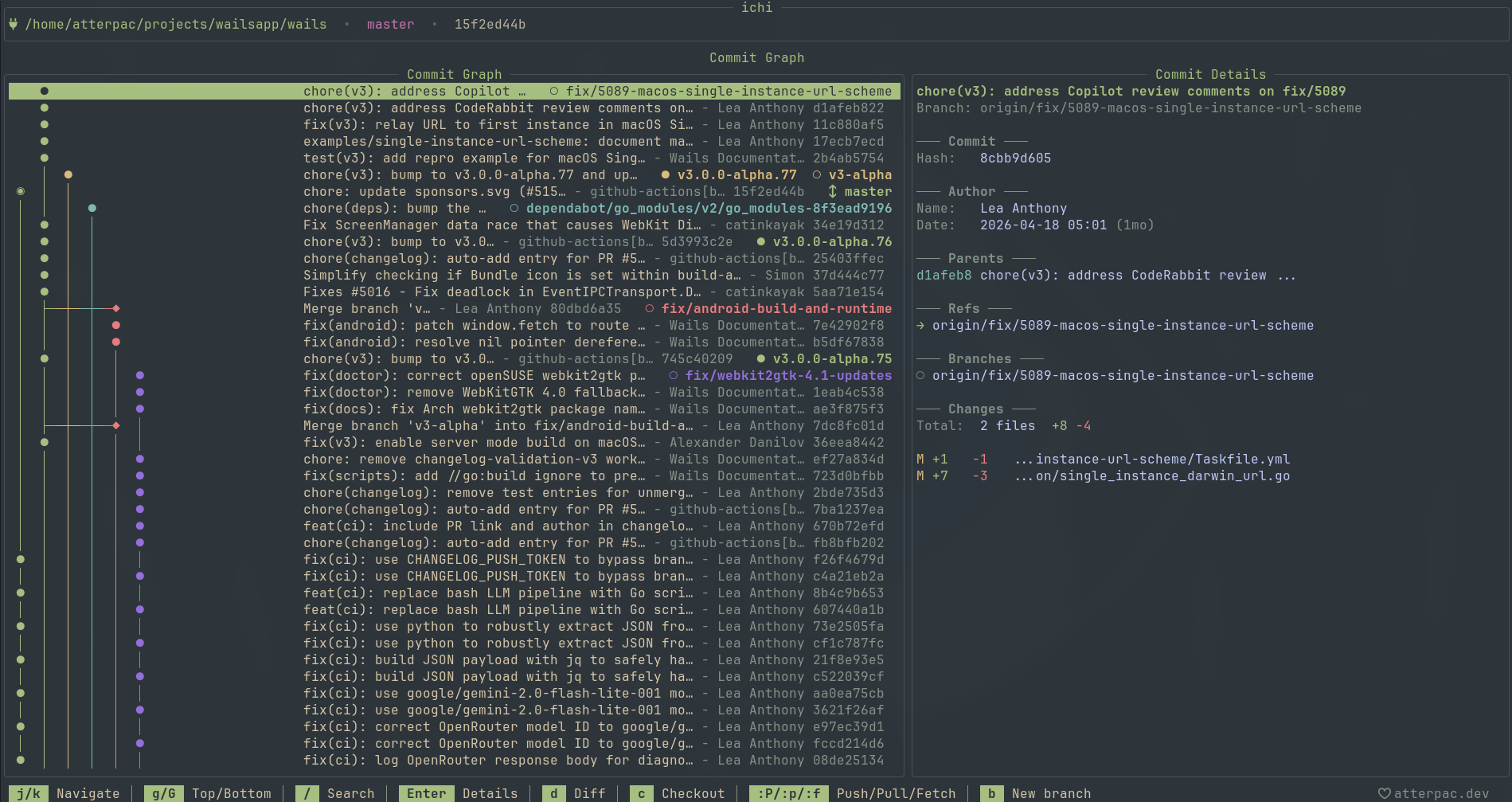Click red merge diamond on 80dbd6a35 row
This screenshot has width=1512, height=802.
(x=116, y=308)
